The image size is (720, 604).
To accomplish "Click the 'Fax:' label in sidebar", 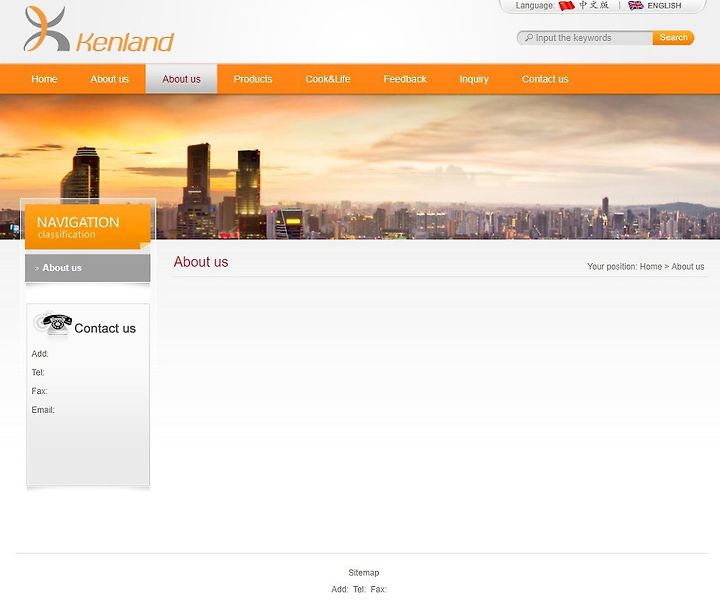I will 39,391.
